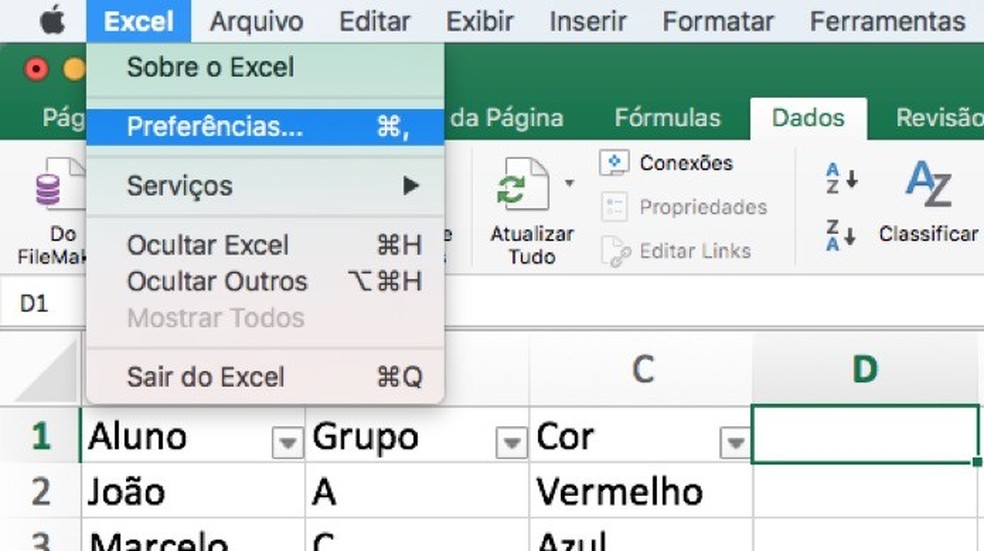Screen dimensions: 984x551
Task: Click the Ocultar Excel menu entry
Action: 207,245
